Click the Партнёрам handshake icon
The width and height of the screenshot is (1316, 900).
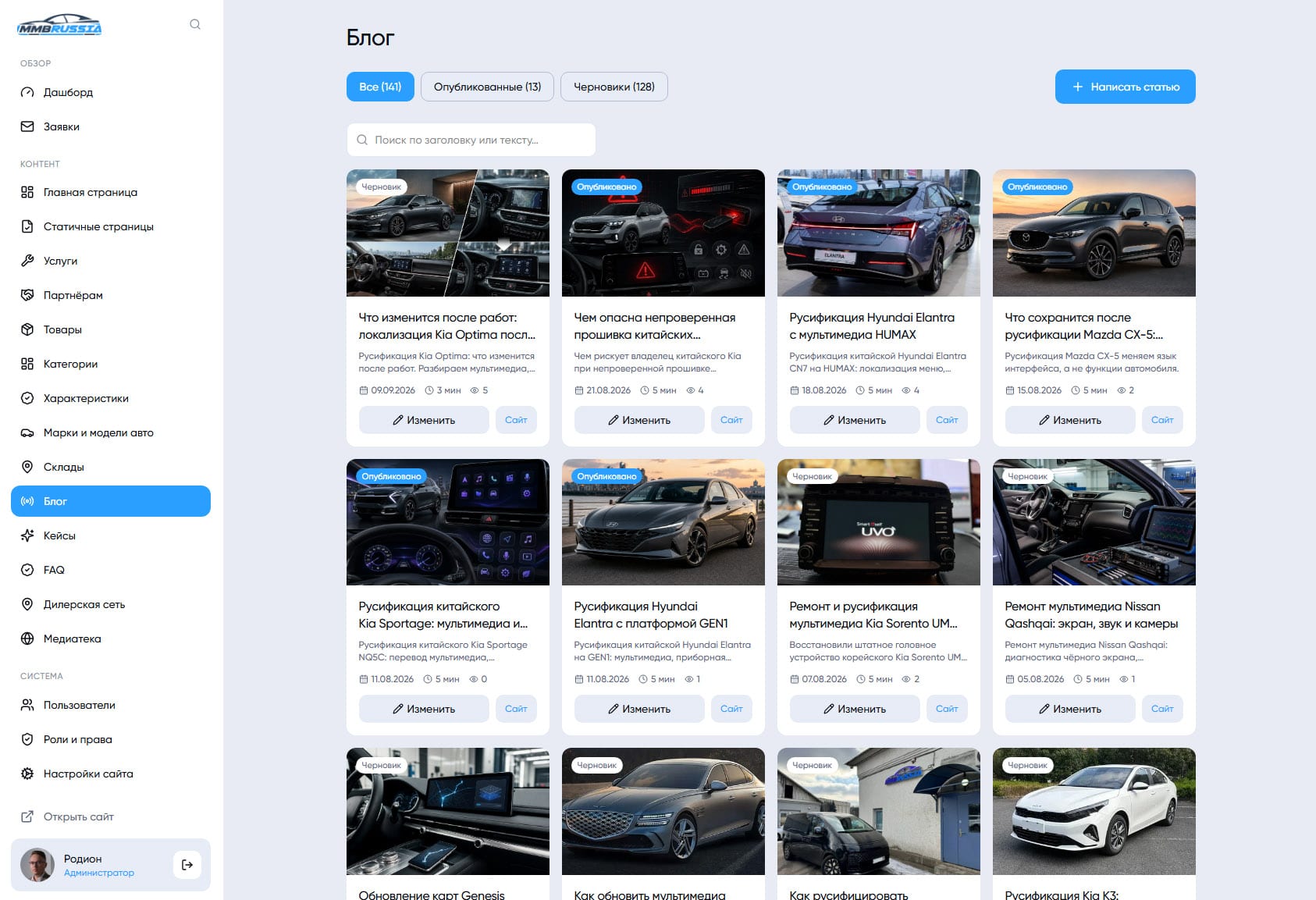coord(27,295)
